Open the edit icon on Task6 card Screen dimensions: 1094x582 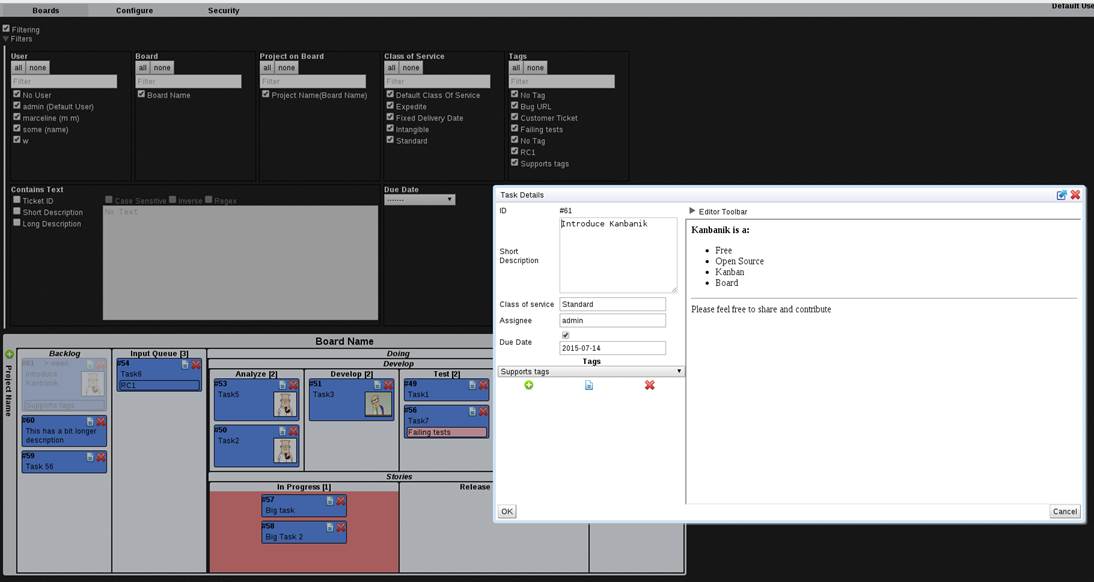pos(185,365)
